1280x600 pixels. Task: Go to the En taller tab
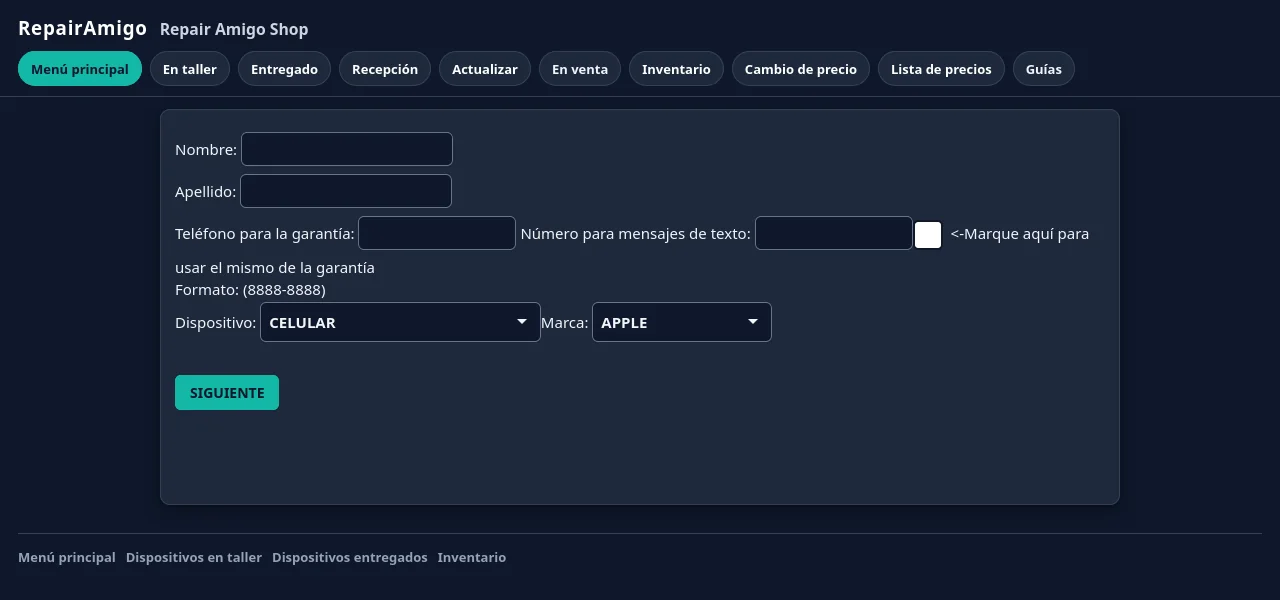(190, 69)
